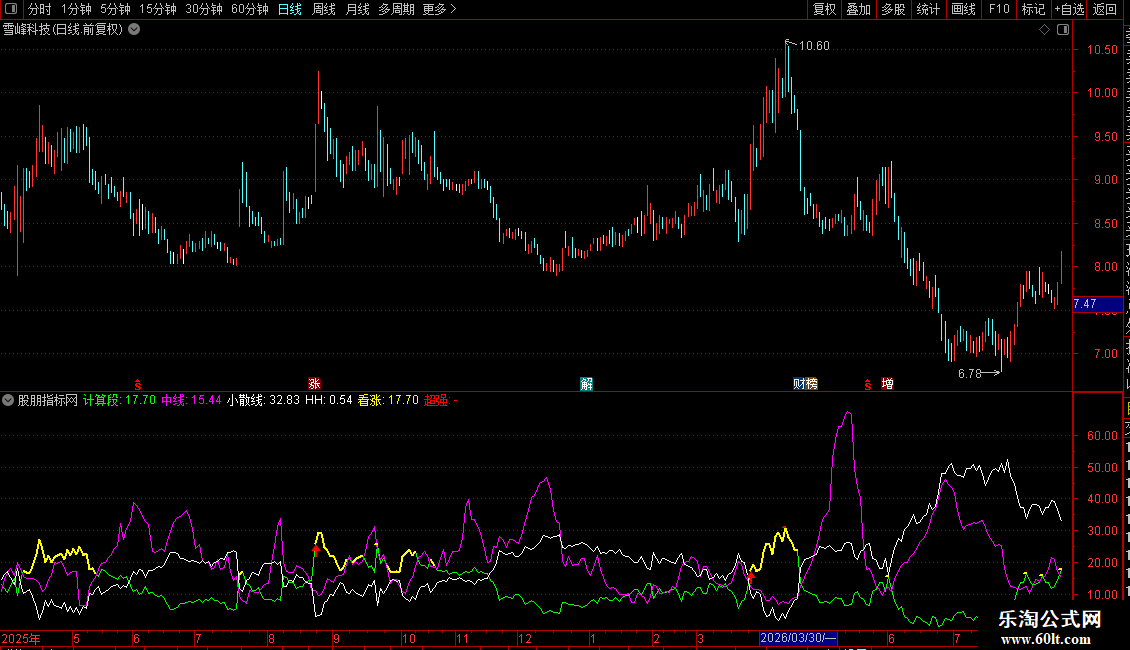Open the 多股 multi-stock view
This screenshot has height=650, width=1130.
(x=893, y=9)
